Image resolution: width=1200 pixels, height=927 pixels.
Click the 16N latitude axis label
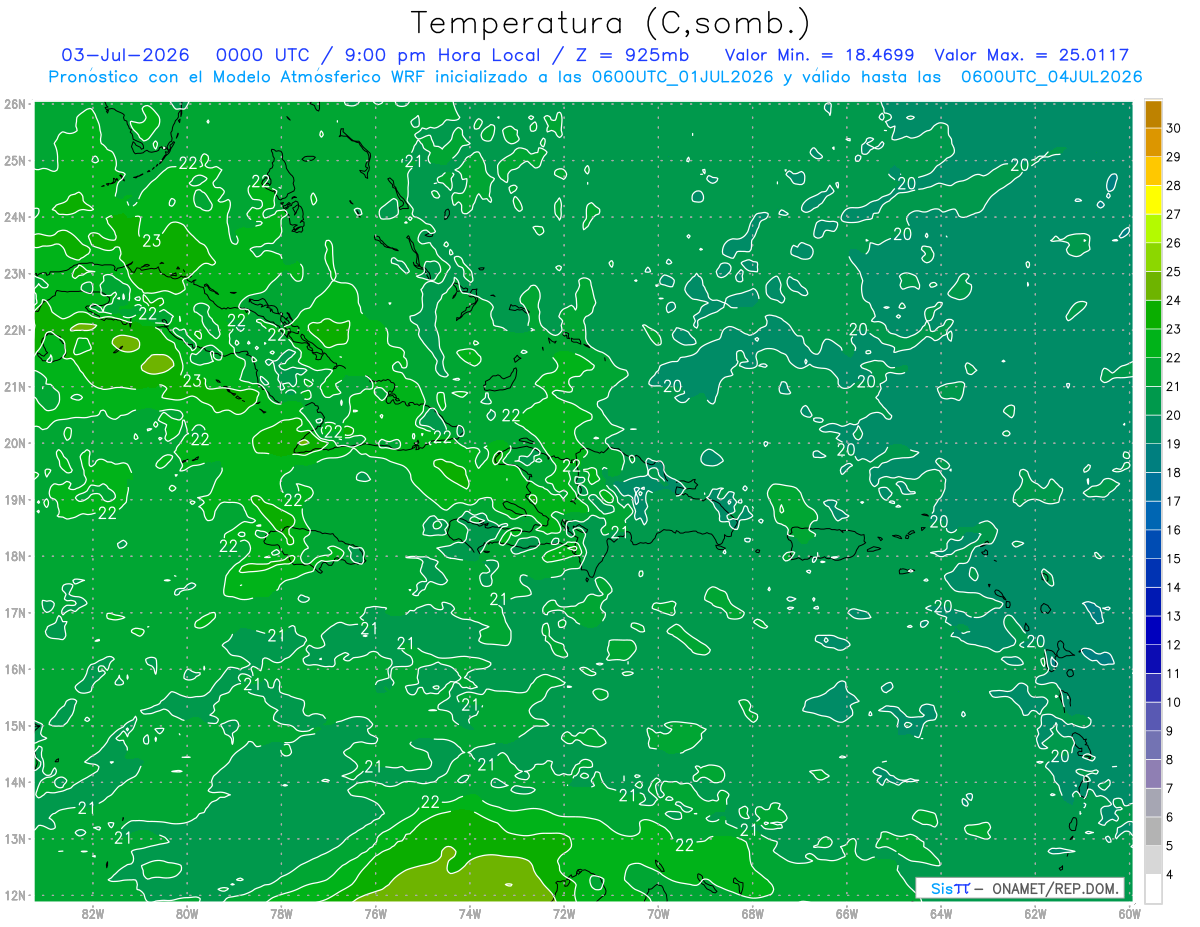pyautogui.click(x=14, y=669)
